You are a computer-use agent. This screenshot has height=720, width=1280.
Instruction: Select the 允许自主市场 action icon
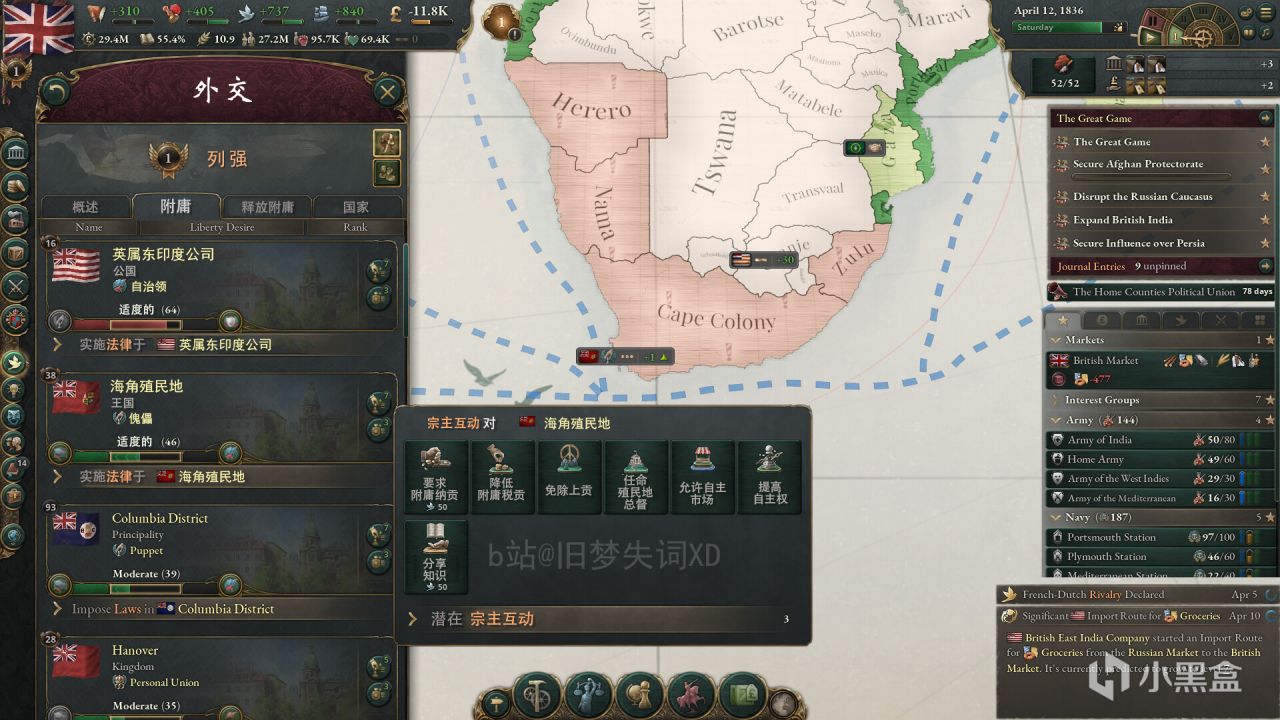tap(702, 478)
